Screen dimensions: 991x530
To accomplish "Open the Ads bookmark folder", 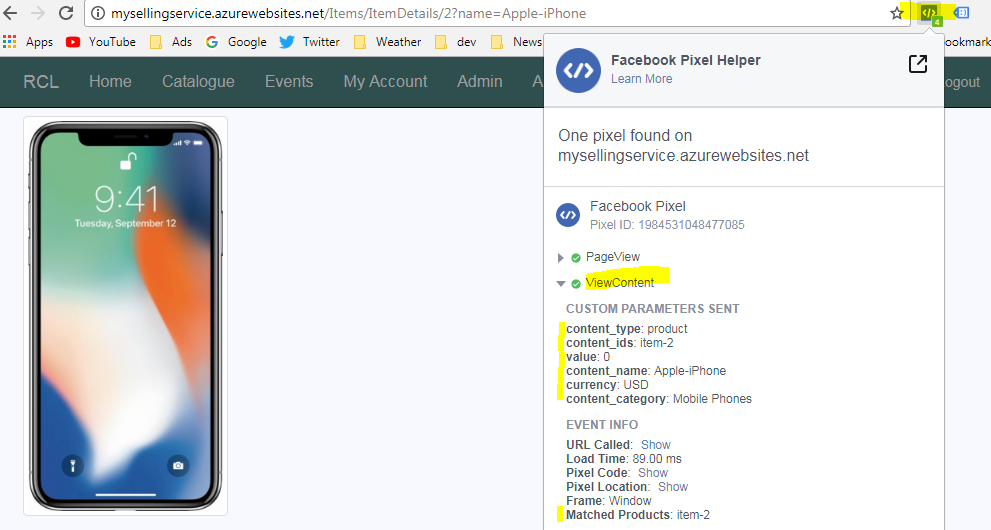I will point(171,42).
